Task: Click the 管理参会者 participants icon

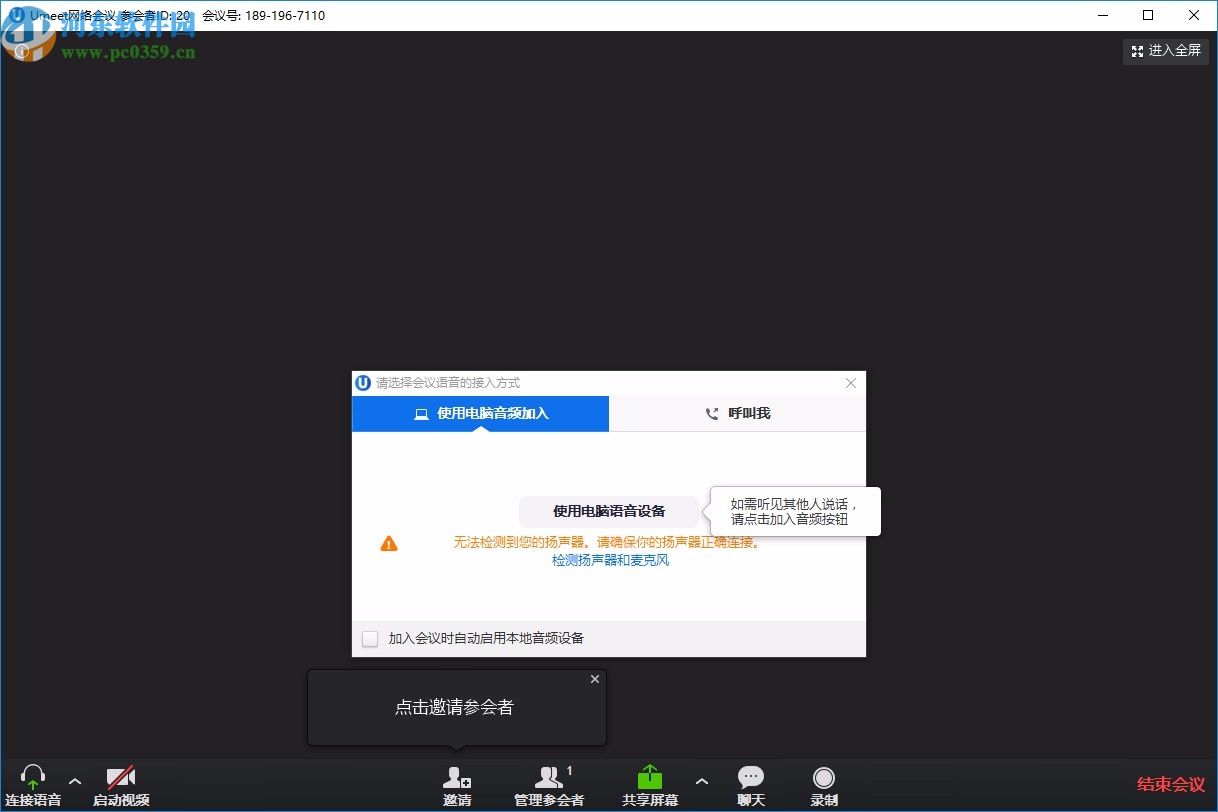Action: point(549,777)
